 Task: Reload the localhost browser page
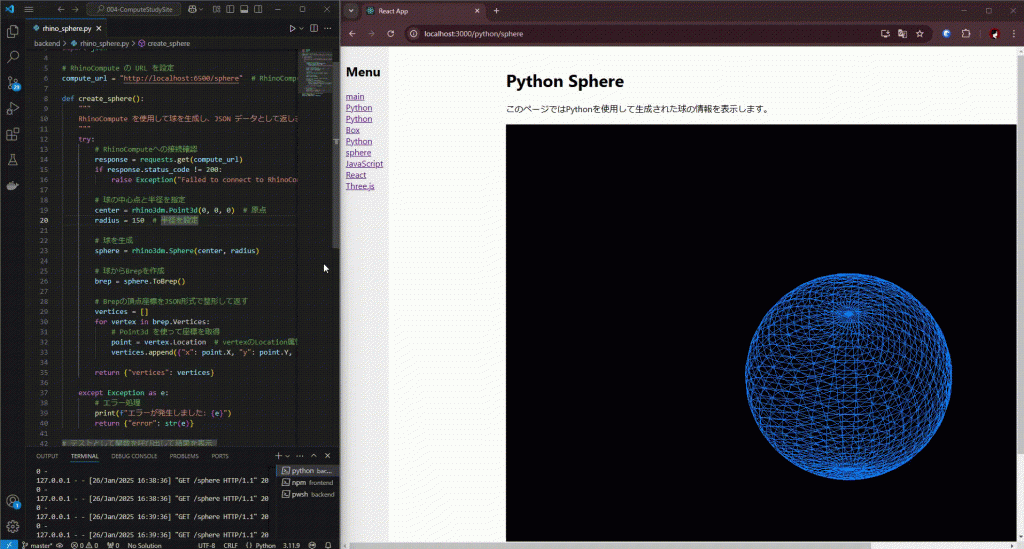[390, 33]
